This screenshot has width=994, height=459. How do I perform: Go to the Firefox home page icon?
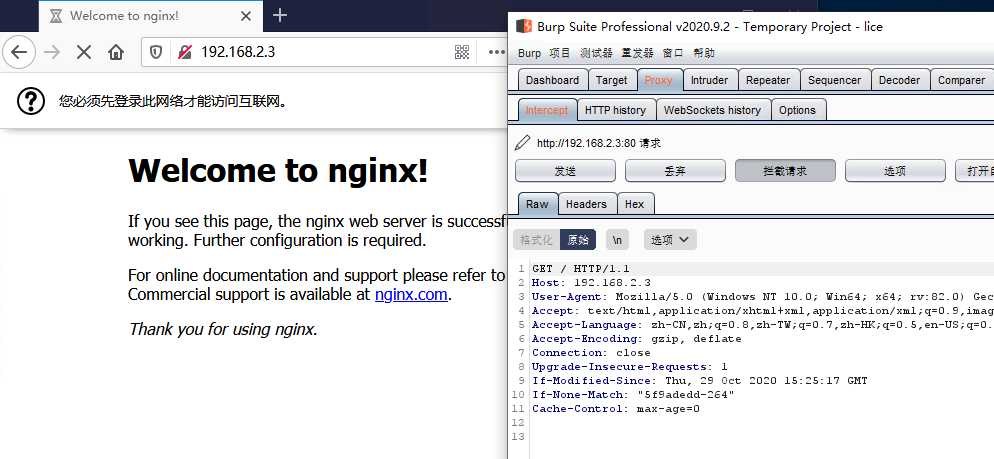click(116, 52)
